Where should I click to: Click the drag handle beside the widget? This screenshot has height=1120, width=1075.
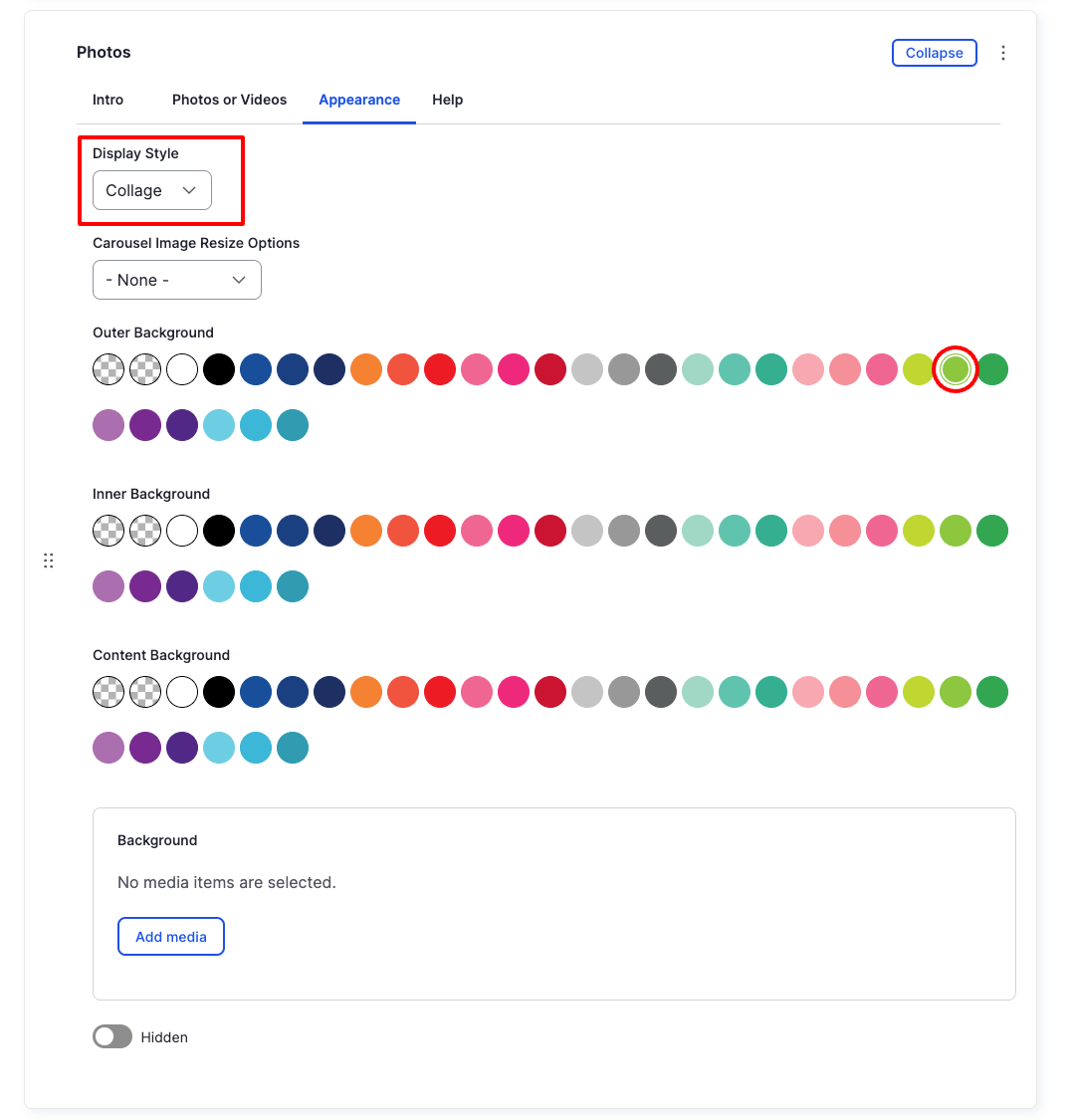click(x=49, y=560)
